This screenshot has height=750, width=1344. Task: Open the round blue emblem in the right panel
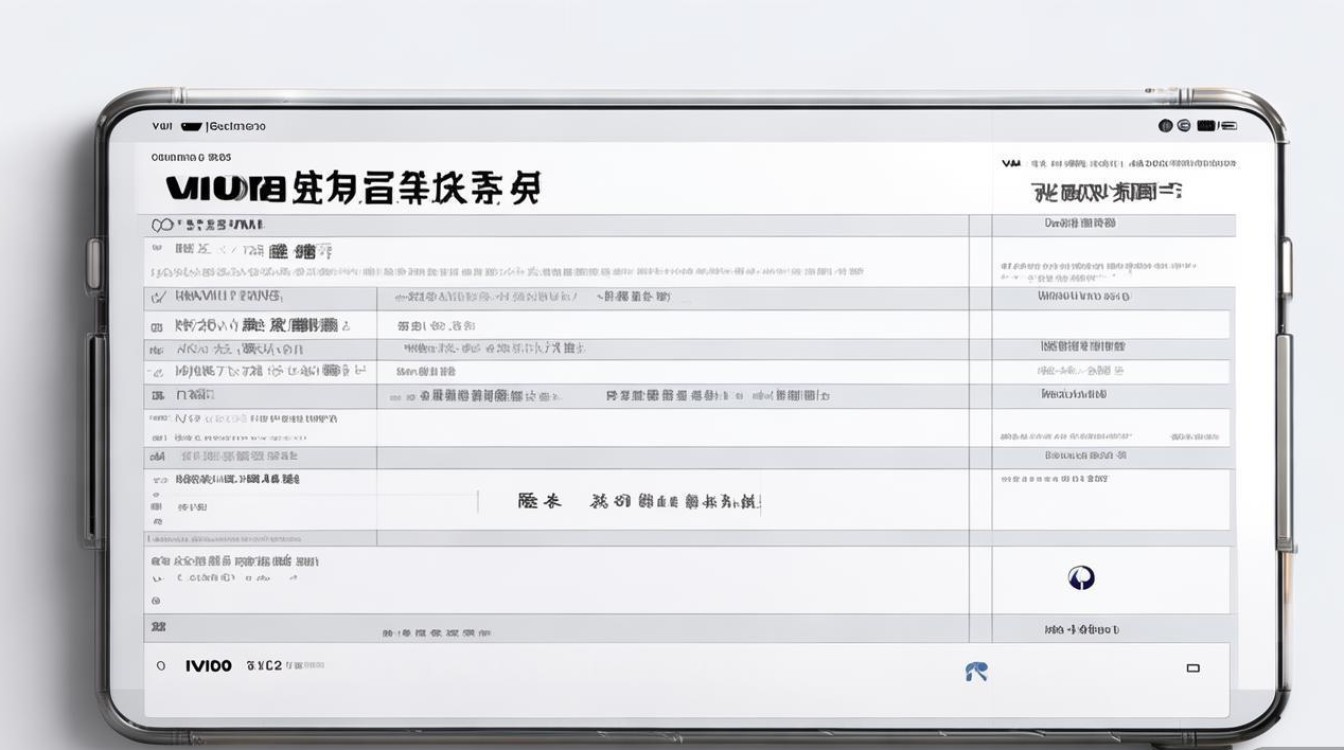pyautogui.click(x=1079, y=578)
